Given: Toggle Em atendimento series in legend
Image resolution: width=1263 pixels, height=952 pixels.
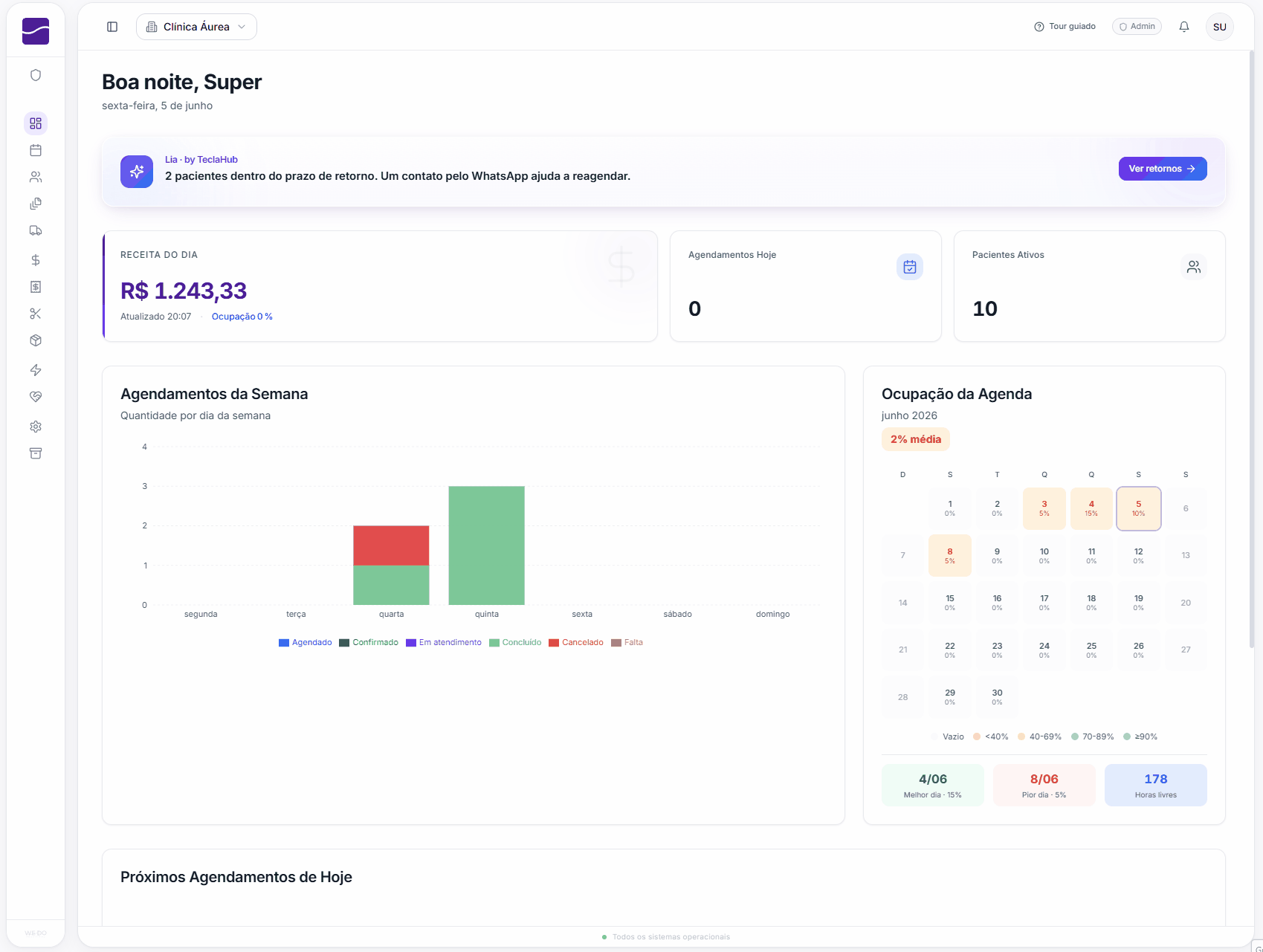Looking at the screenshot, I should 444,643.
